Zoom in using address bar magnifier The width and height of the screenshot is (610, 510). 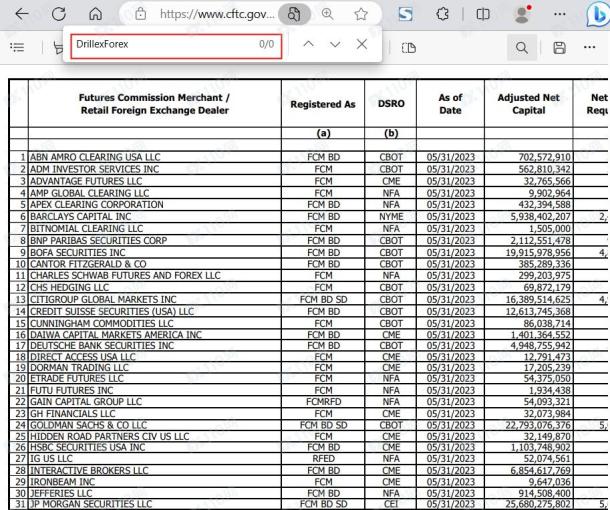(x=328, y=14)
